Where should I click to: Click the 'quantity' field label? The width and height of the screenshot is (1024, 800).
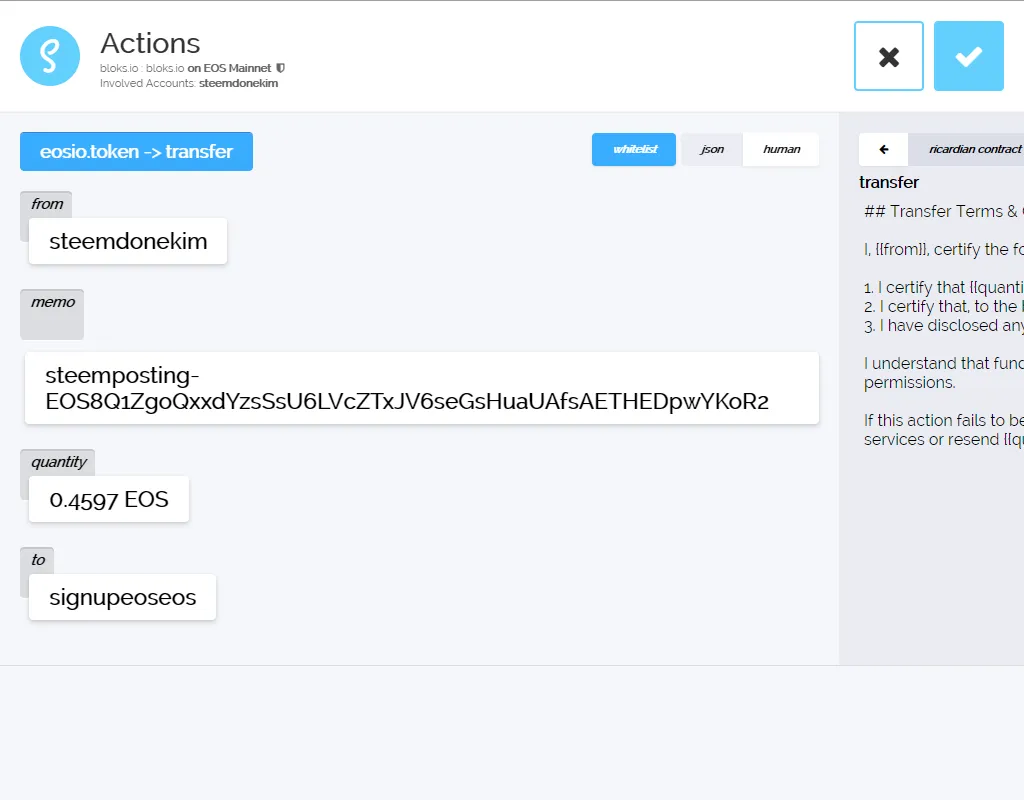(x=59, y=462)
